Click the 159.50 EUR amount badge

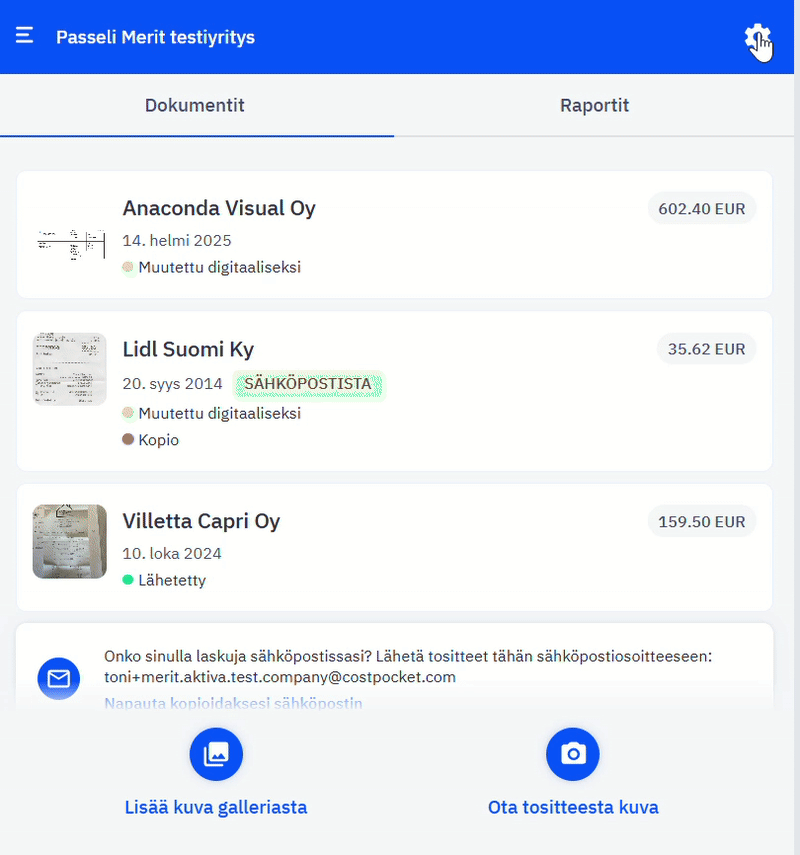(702, 521)
